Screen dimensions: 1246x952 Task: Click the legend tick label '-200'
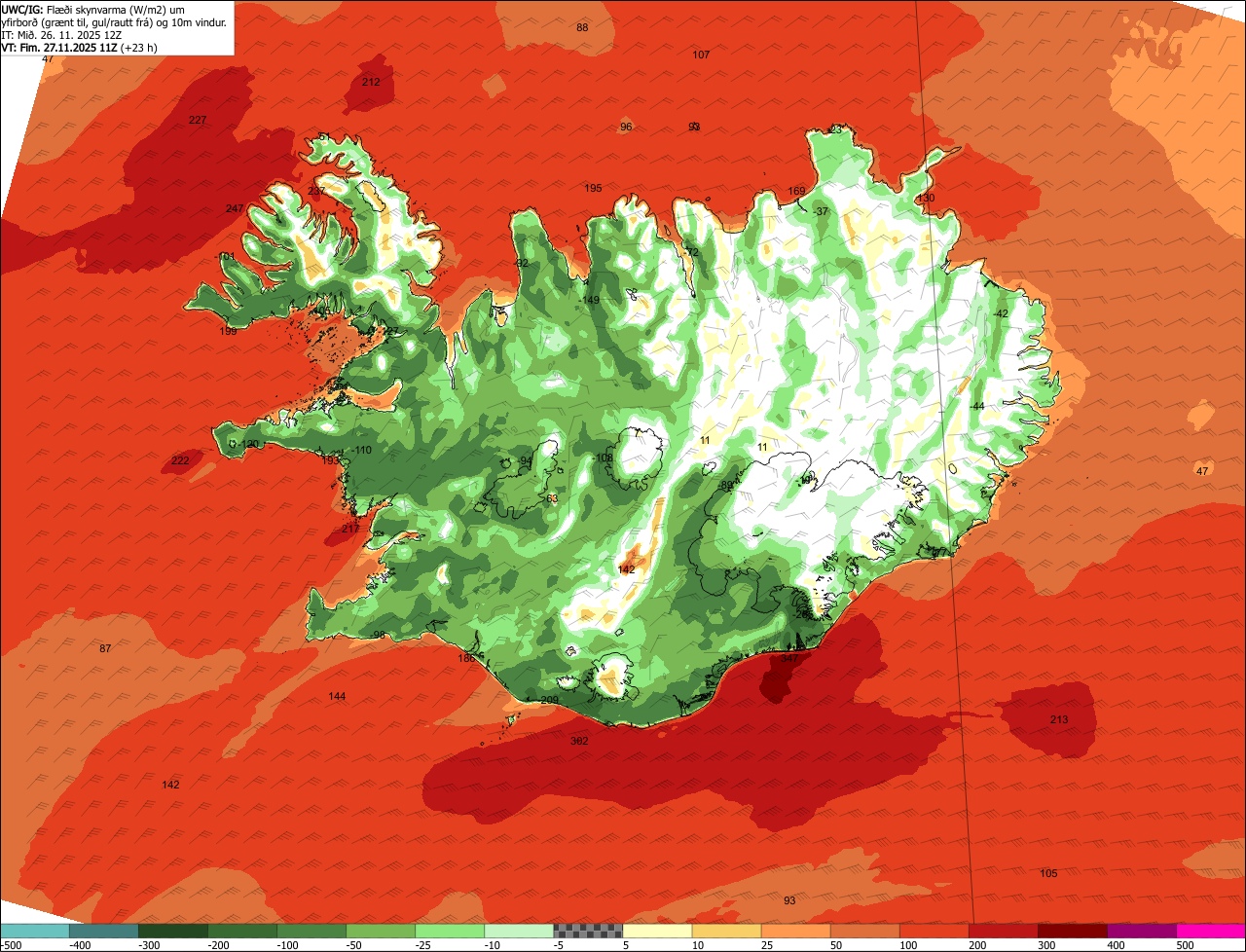pos(218,945)
